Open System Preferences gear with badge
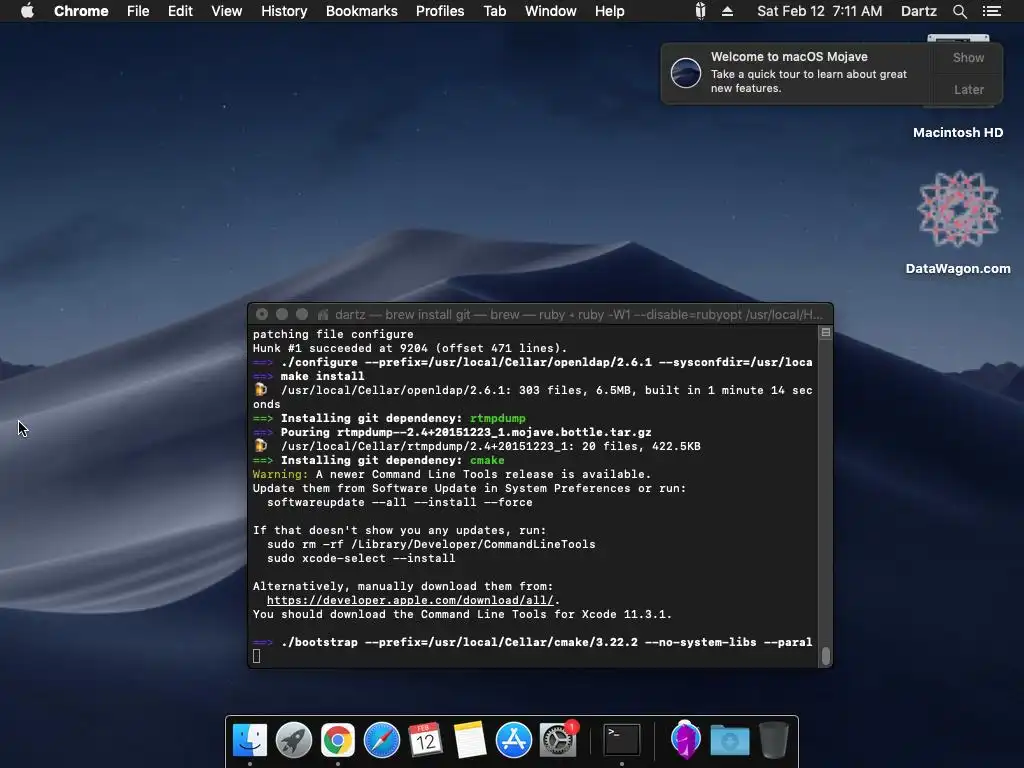This screenshot has width=1024, height=768. pyautogui.click(x=558, y=741)
